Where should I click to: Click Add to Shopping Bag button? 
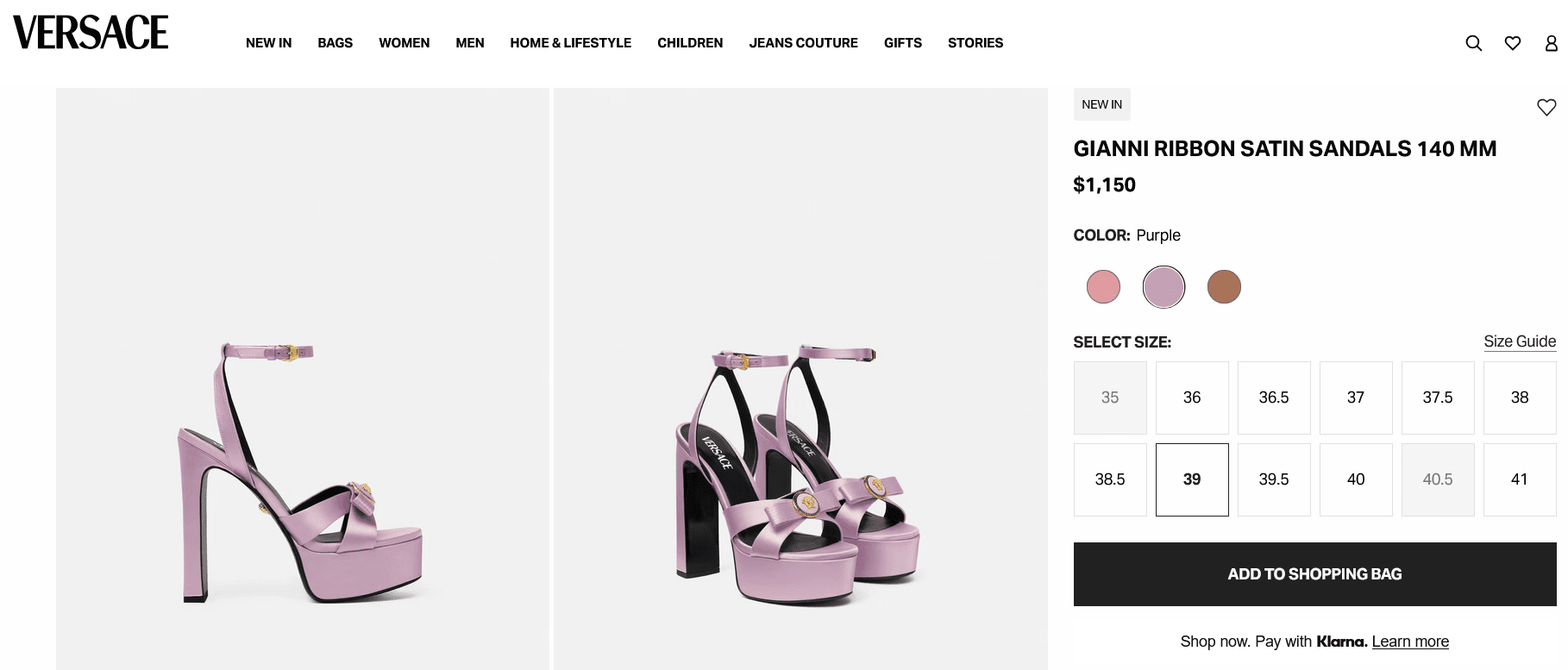click(x=1314, y=574)
